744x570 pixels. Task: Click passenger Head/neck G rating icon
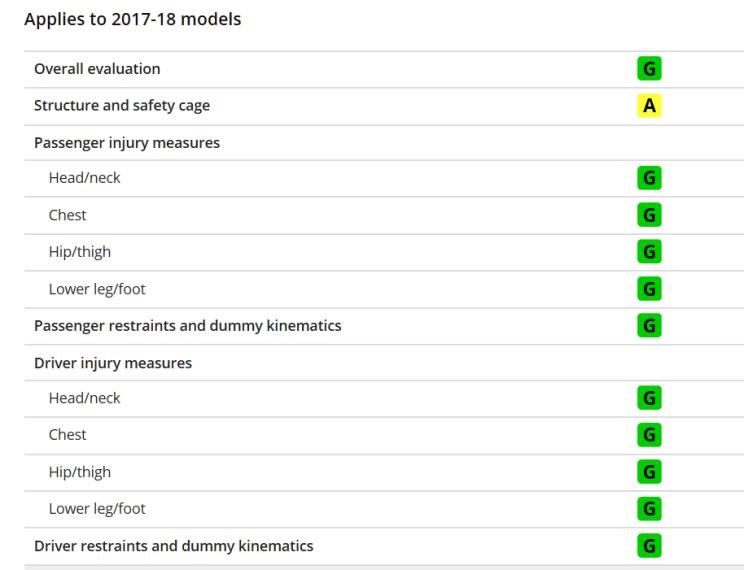pos(649,178)
